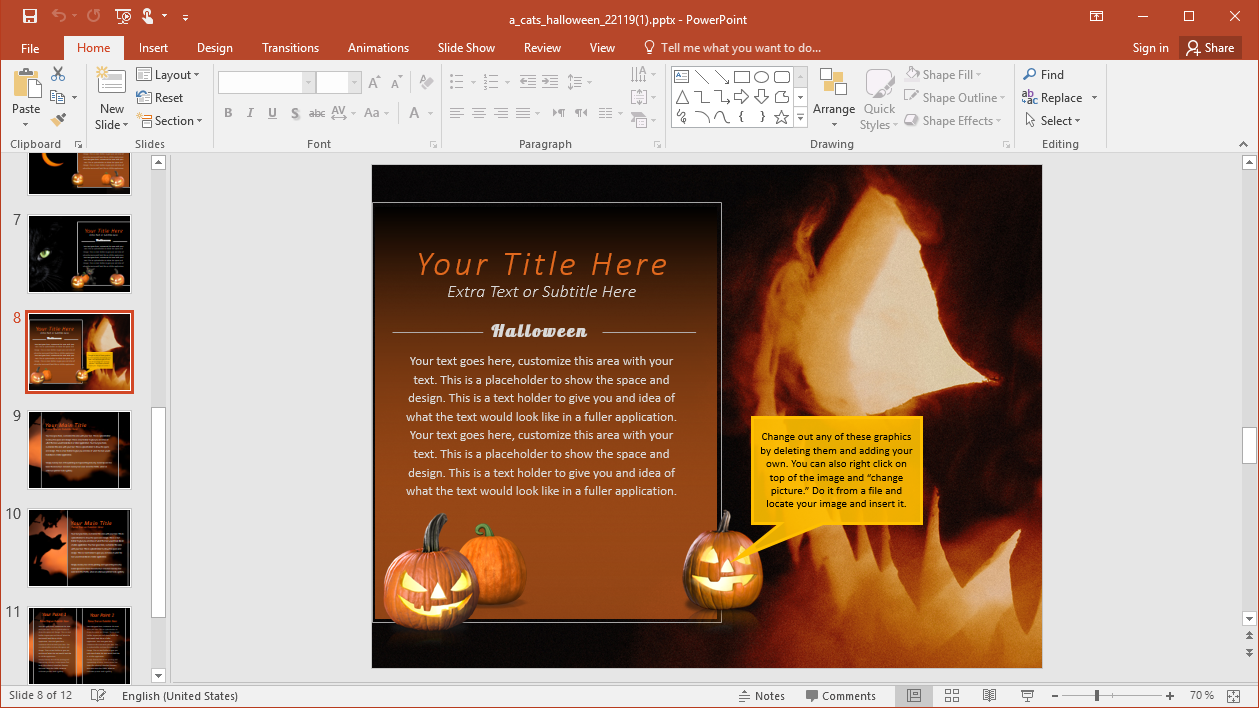Screen dimensions: 1259x708
Task: Expand the Layout dropdown
Action: (169, 75)
